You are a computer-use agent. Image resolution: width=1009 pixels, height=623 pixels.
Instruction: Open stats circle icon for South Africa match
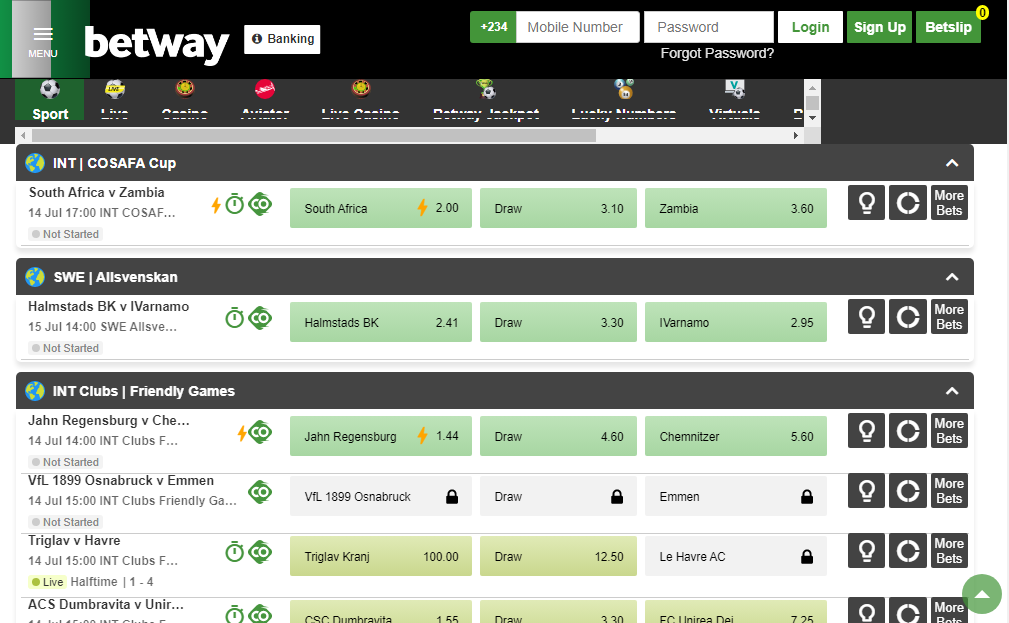[907, 203]
